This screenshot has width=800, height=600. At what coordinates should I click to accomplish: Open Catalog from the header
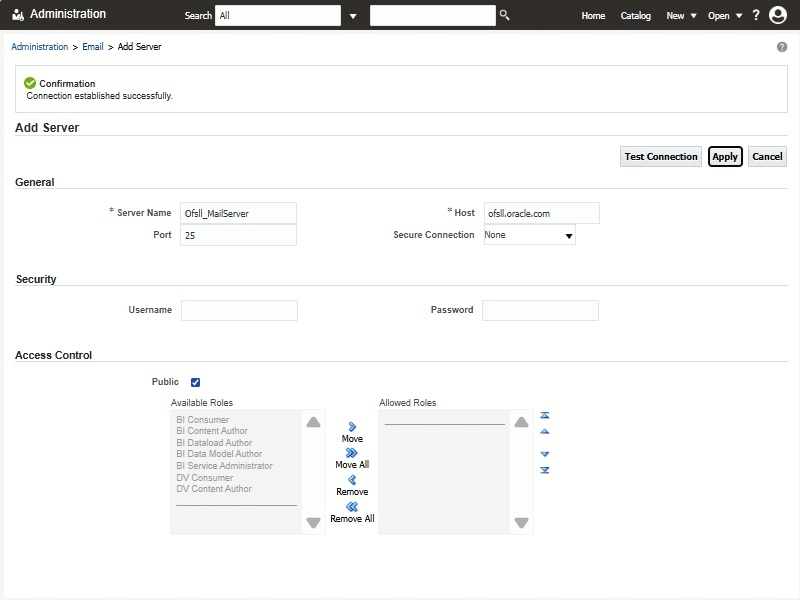[635, 16]
